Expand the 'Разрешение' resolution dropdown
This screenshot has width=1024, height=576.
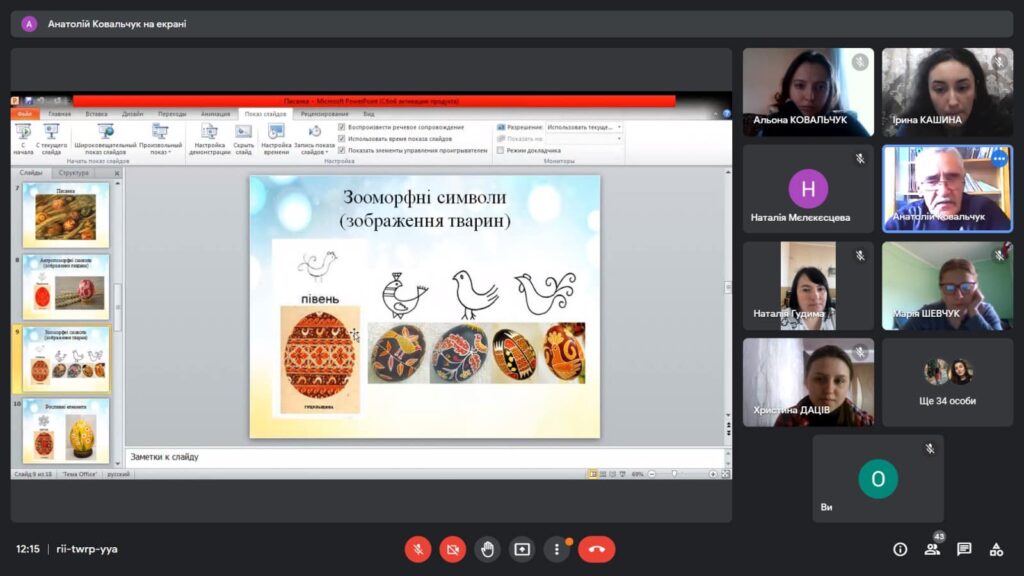(619, 127)
